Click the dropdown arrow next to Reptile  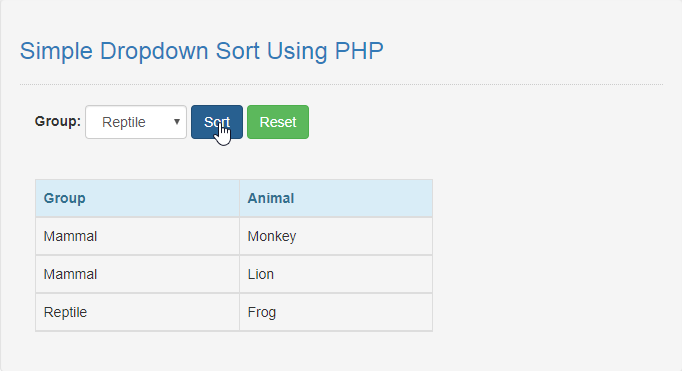[177, 122]
